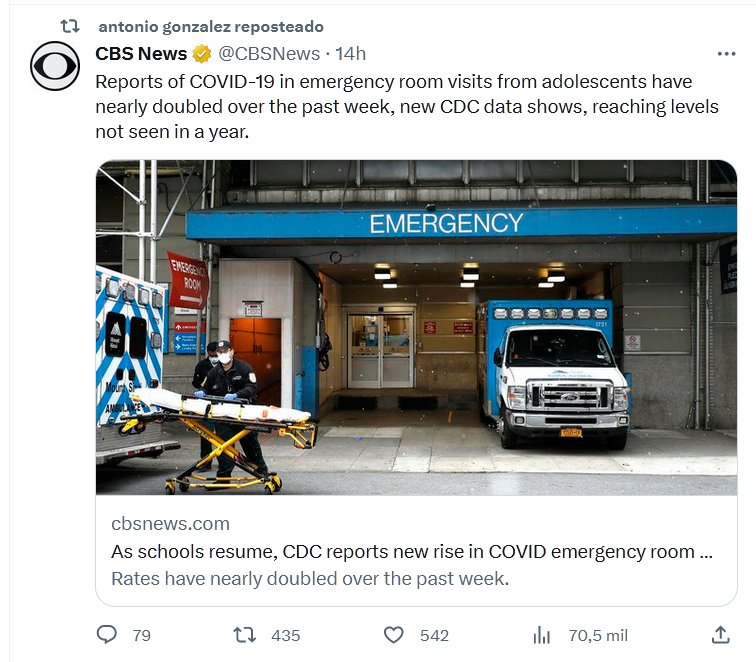
Task: Open the CBS News profile name
Action: [141, 54]
